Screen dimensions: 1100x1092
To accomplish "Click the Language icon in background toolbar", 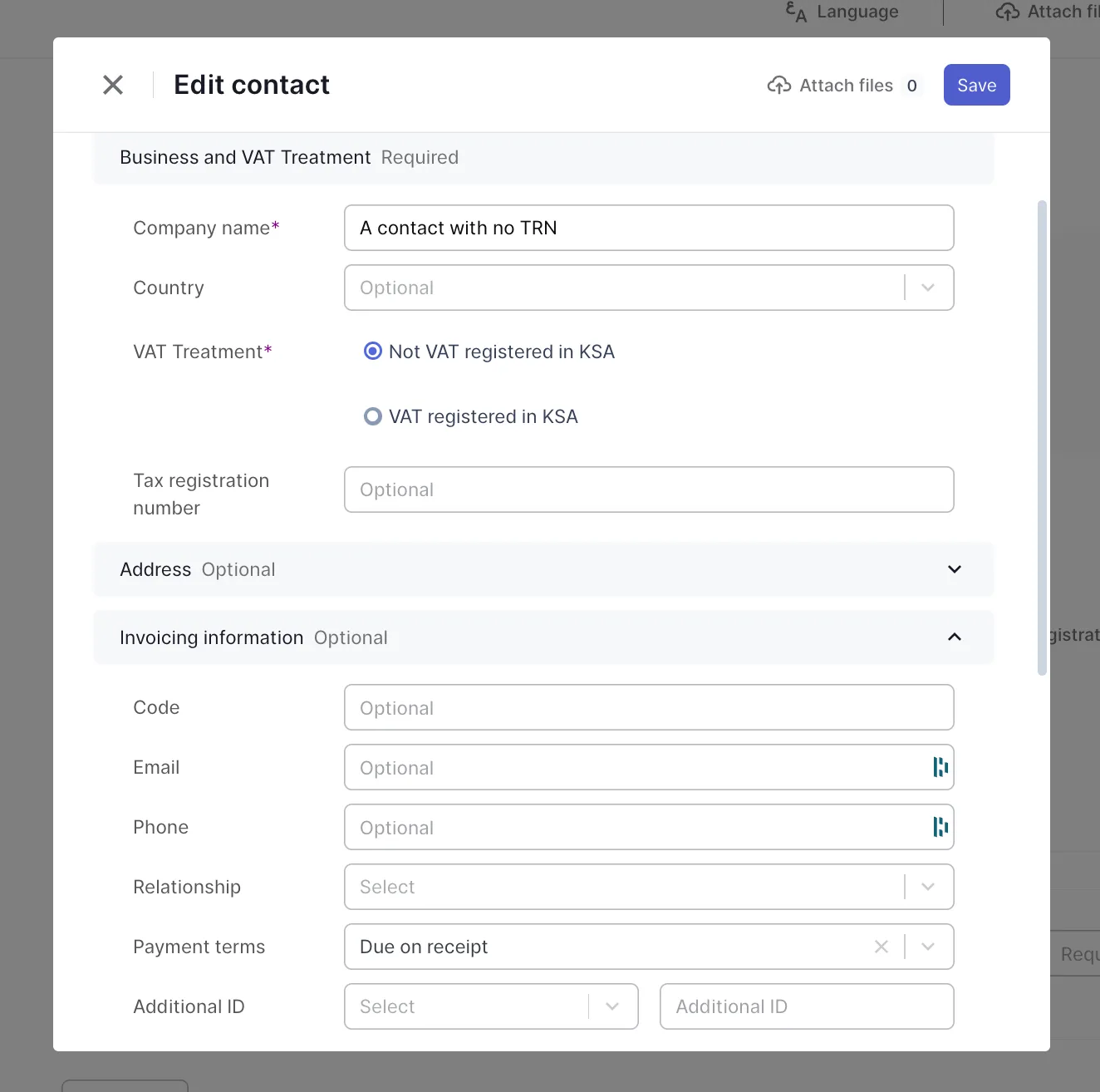I will point(796,12).
